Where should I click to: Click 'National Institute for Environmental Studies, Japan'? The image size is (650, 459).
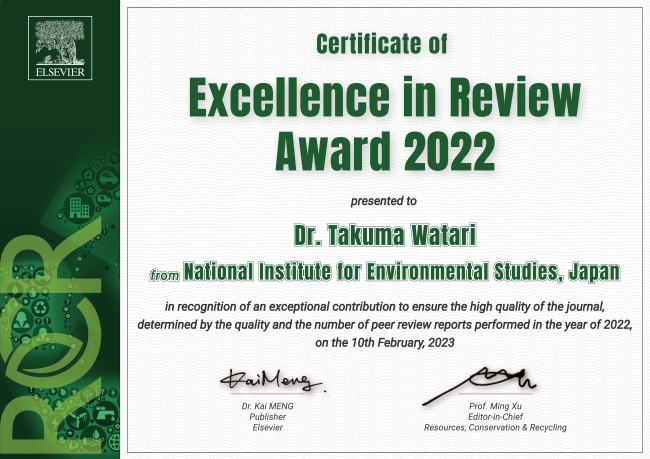point(401,271)
